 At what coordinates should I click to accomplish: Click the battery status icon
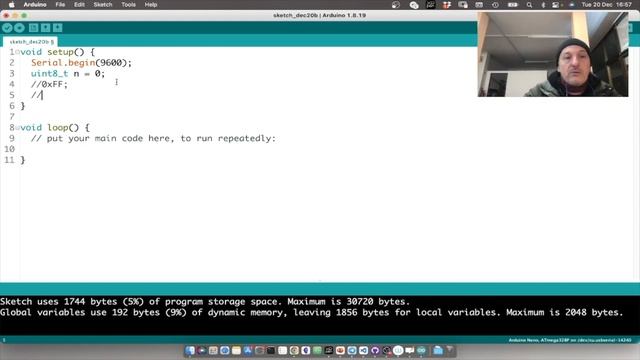pyautogui.click(x=513, y=5)
